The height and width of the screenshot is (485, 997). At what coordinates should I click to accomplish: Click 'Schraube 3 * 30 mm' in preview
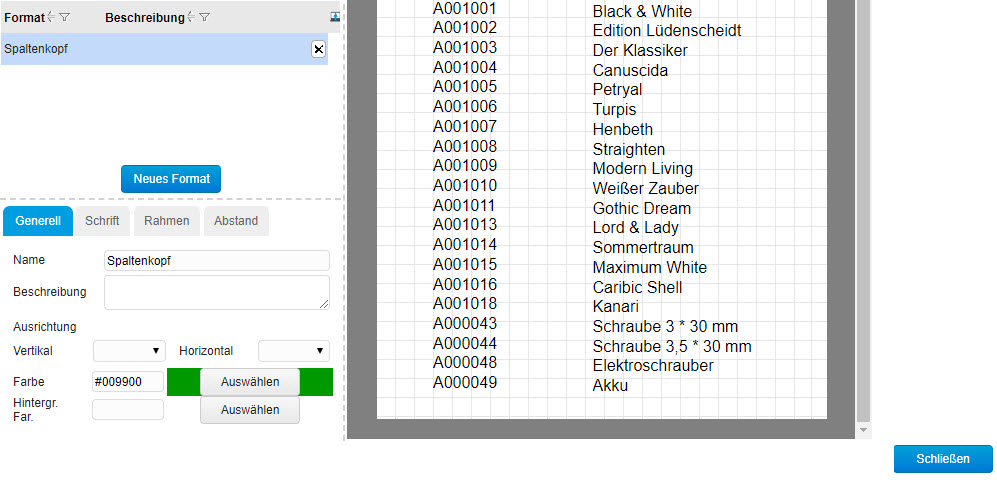pyautogui.click(x=665, y=327)
